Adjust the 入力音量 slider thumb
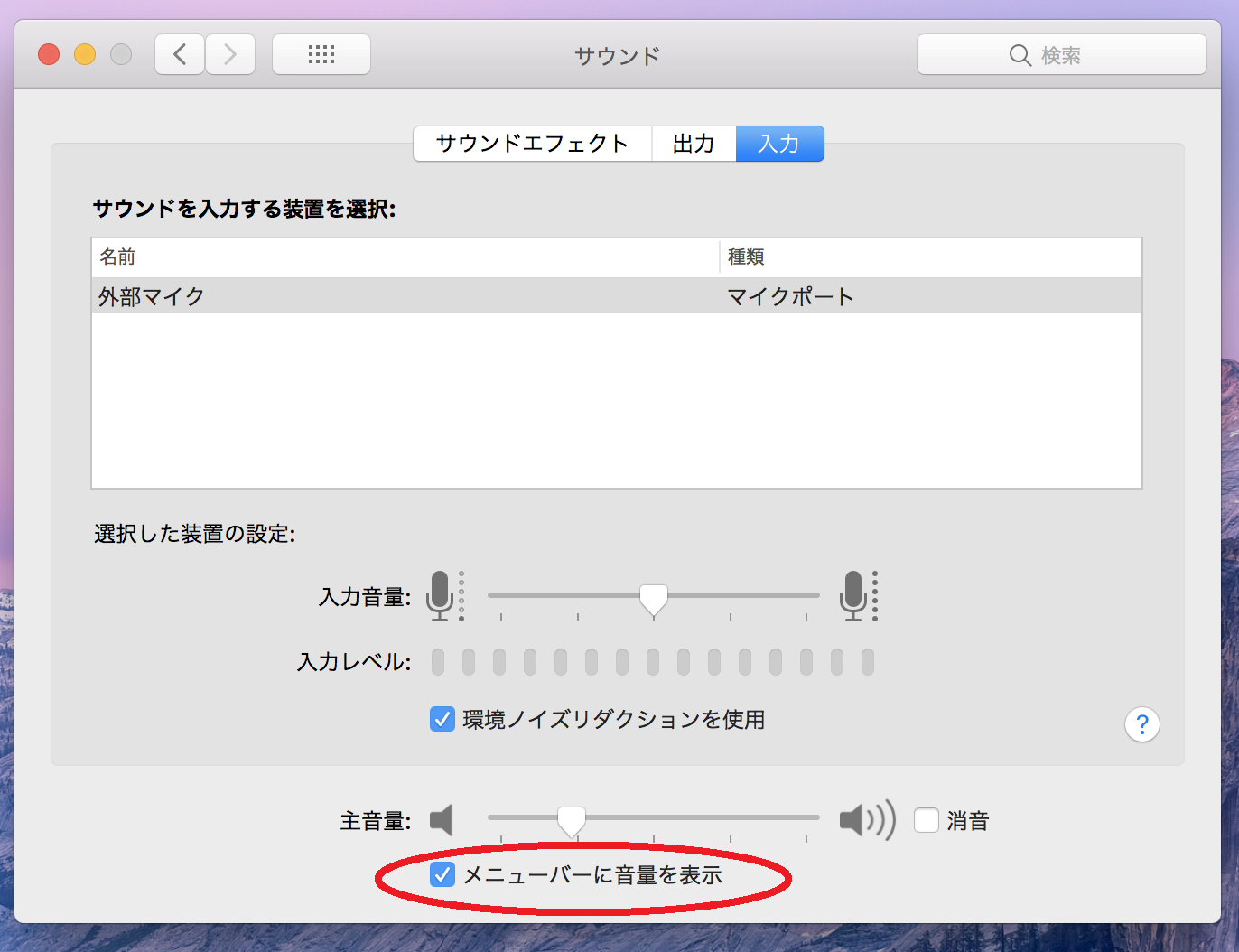Image resolution: width=1239 pixels, height=952 pixels. [654, 600]
